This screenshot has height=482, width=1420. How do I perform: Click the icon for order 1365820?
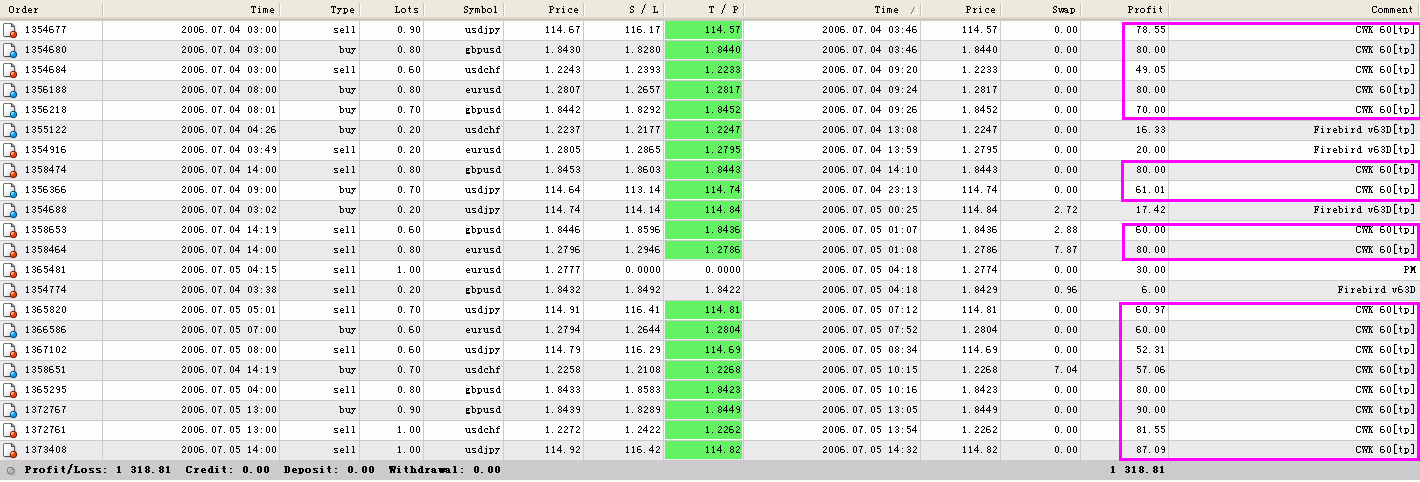click(10, 310)
